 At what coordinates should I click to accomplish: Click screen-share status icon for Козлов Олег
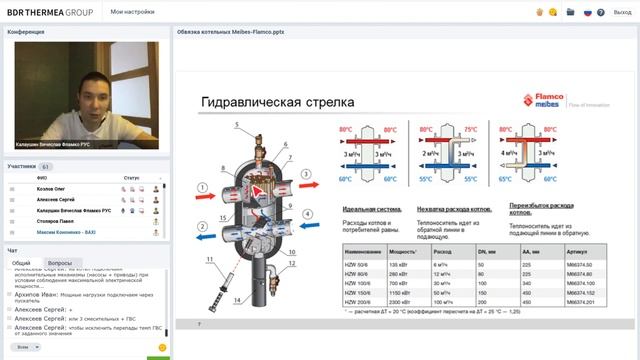click(x=141, y=189)
